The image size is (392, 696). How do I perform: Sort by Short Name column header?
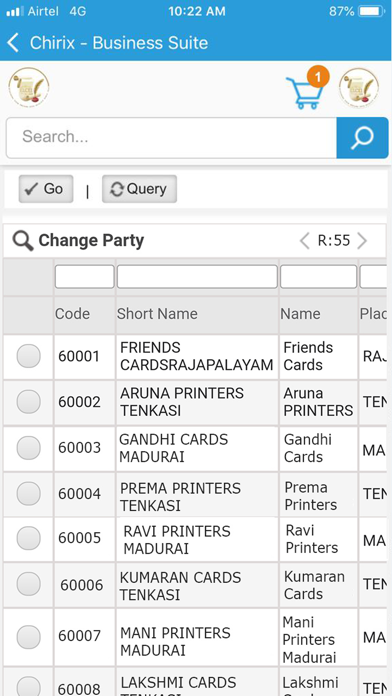[157, 314]
